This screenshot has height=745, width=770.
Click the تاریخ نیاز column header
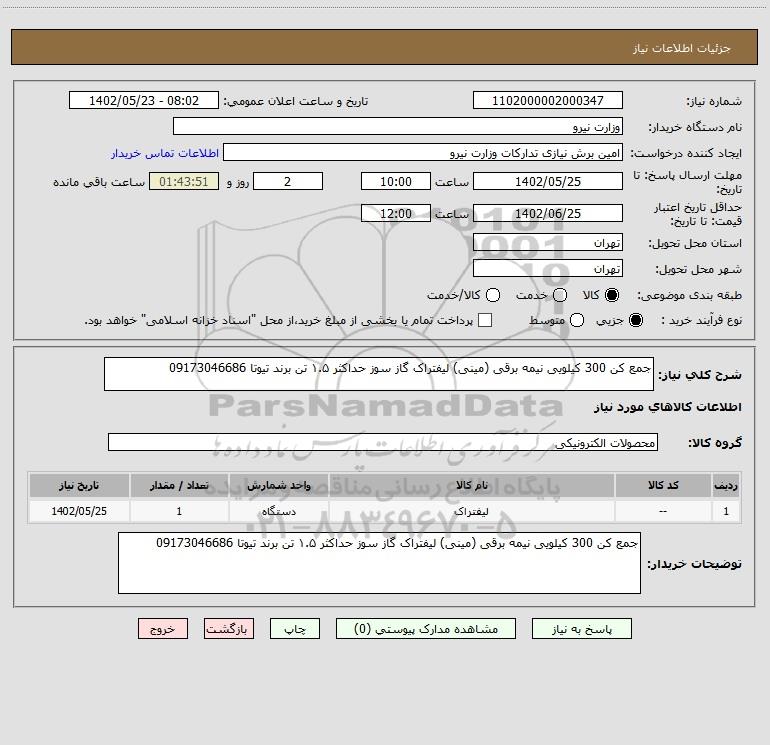(x=79, y=485)
